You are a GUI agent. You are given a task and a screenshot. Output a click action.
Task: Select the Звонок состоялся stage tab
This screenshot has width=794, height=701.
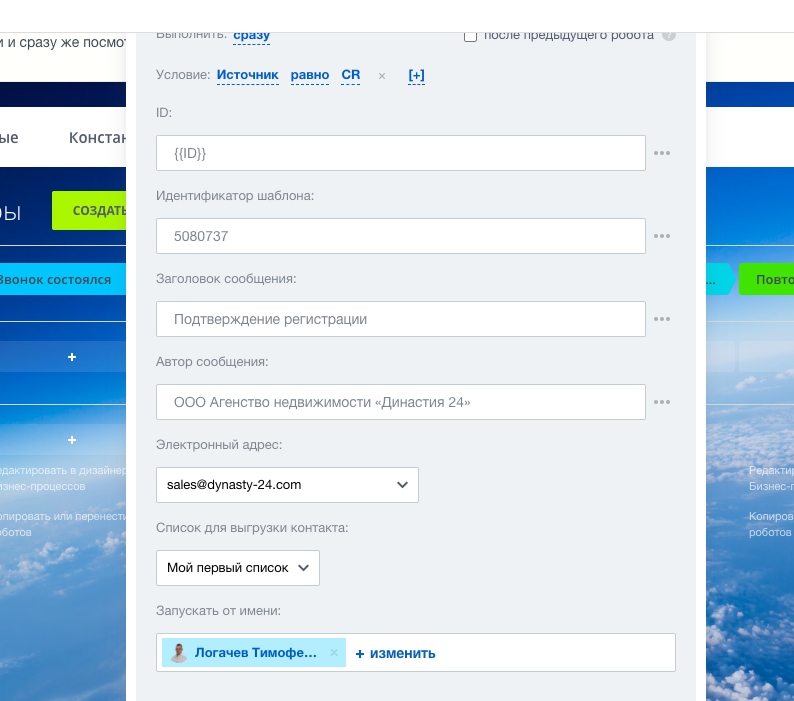tap(55, 279)
